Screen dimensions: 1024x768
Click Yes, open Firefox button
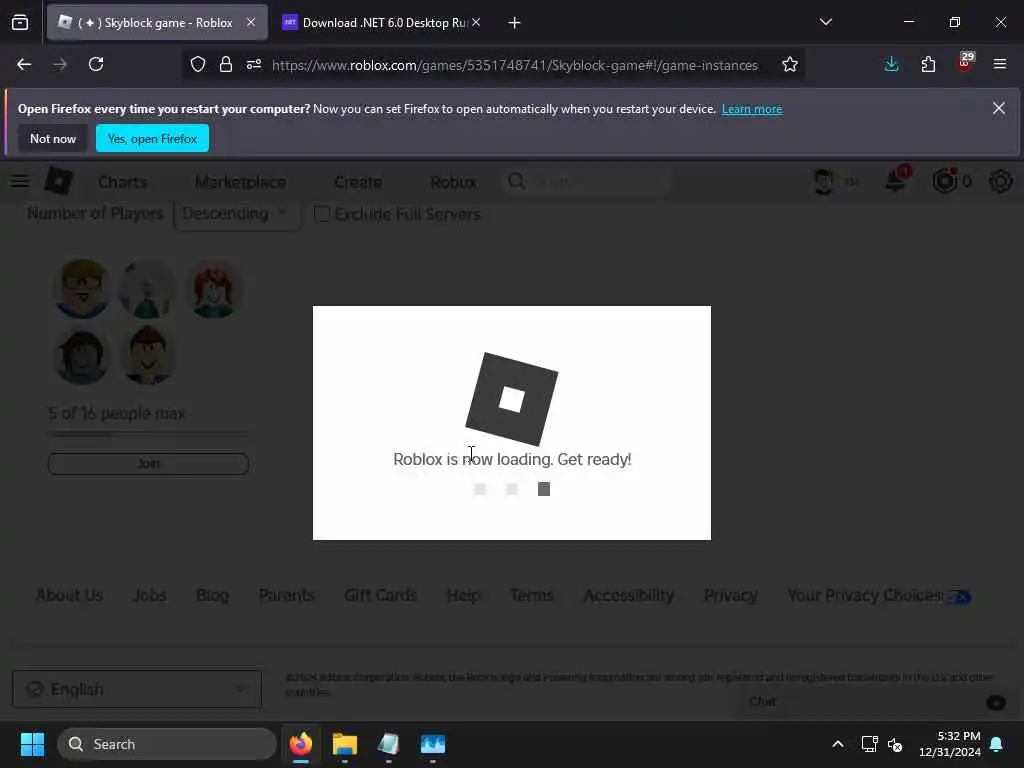[152, 138]
